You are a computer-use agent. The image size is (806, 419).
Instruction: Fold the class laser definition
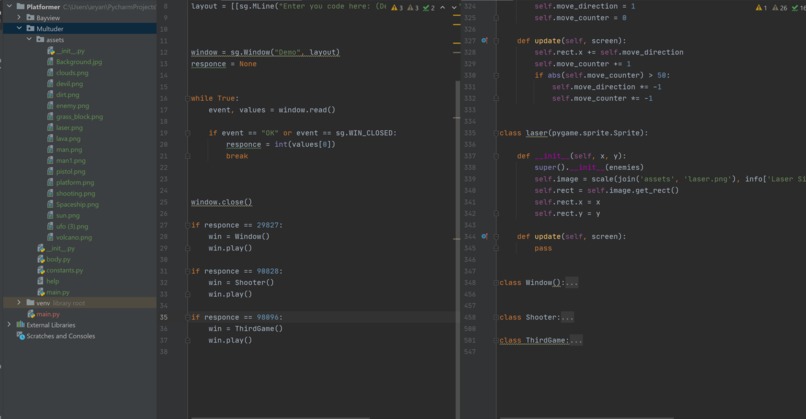(x=496, y=133)
